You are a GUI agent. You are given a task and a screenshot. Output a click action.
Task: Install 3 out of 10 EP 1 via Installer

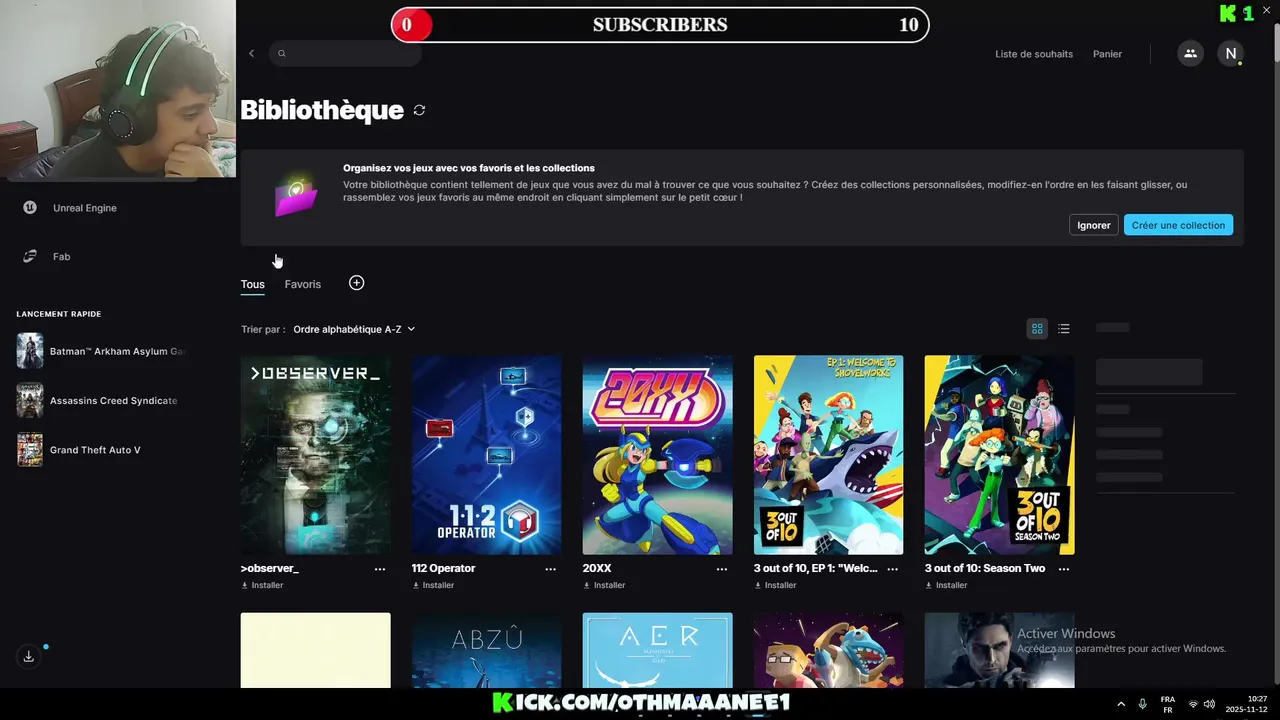click(775, 586)
